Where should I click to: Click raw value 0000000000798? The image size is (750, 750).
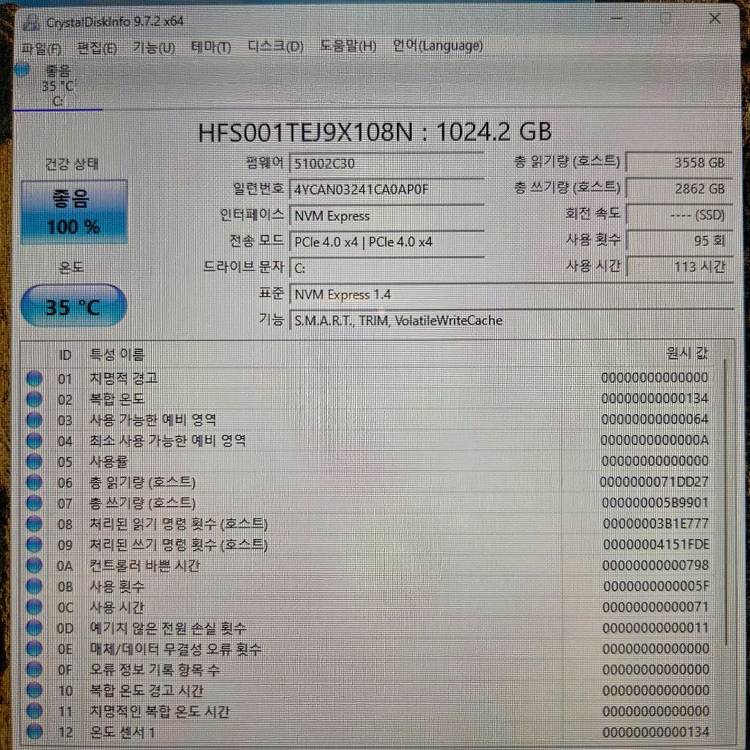(655, 565)
